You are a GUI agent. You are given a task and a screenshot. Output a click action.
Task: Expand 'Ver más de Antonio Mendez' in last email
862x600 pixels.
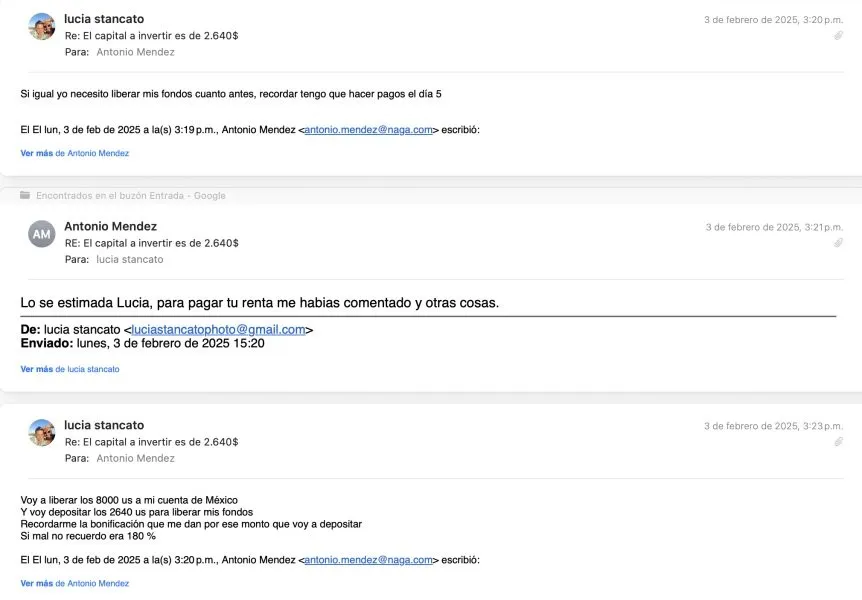tap(75, 584)
